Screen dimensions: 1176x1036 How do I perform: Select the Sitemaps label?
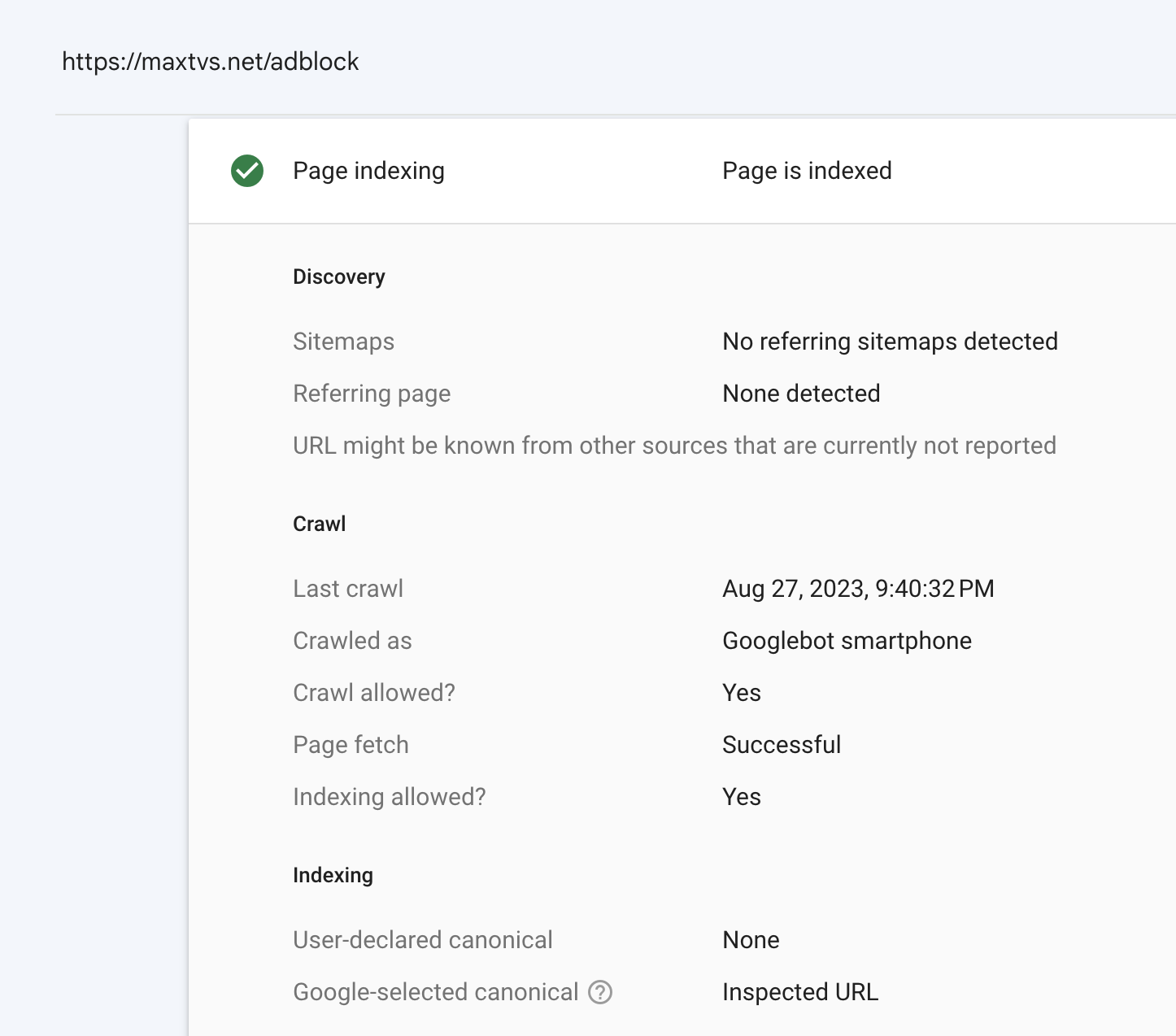pyautogui.click(x=343, y=342)
